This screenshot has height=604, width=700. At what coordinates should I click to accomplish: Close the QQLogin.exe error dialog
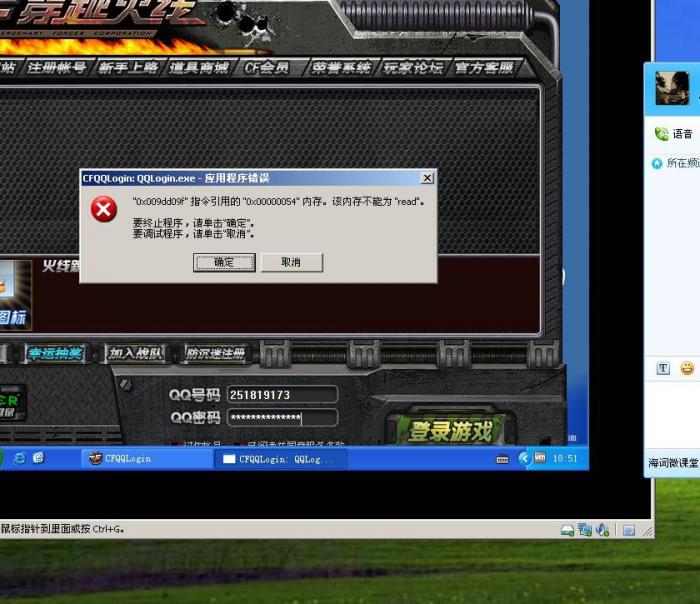427,178
